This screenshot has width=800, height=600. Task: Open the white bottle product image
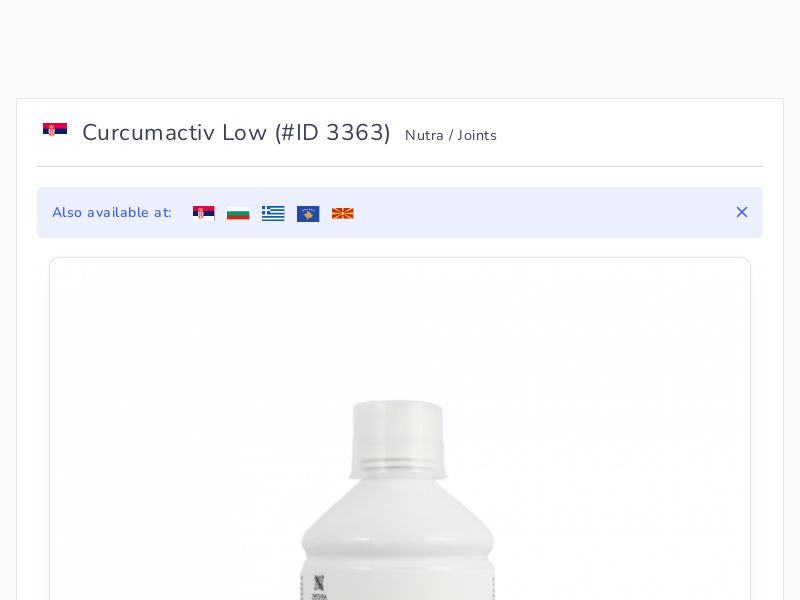397,500
